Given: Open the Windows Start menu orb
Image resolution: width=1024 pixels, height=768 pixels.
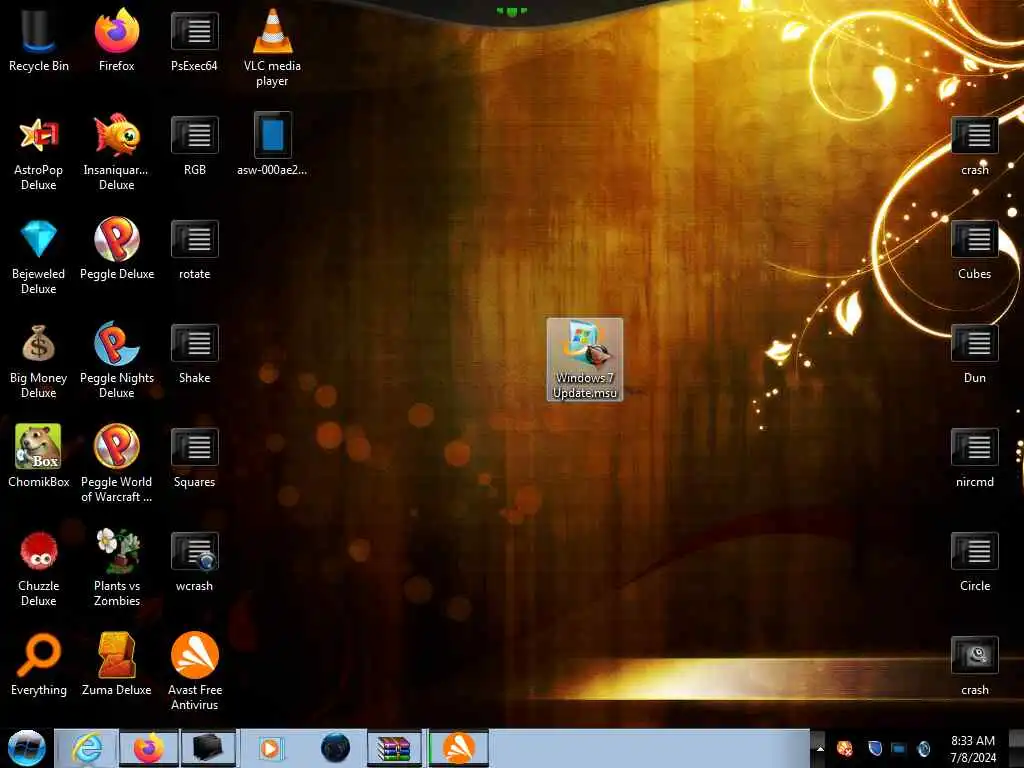Looking at the screenshot, I should [x=26, y=748].
